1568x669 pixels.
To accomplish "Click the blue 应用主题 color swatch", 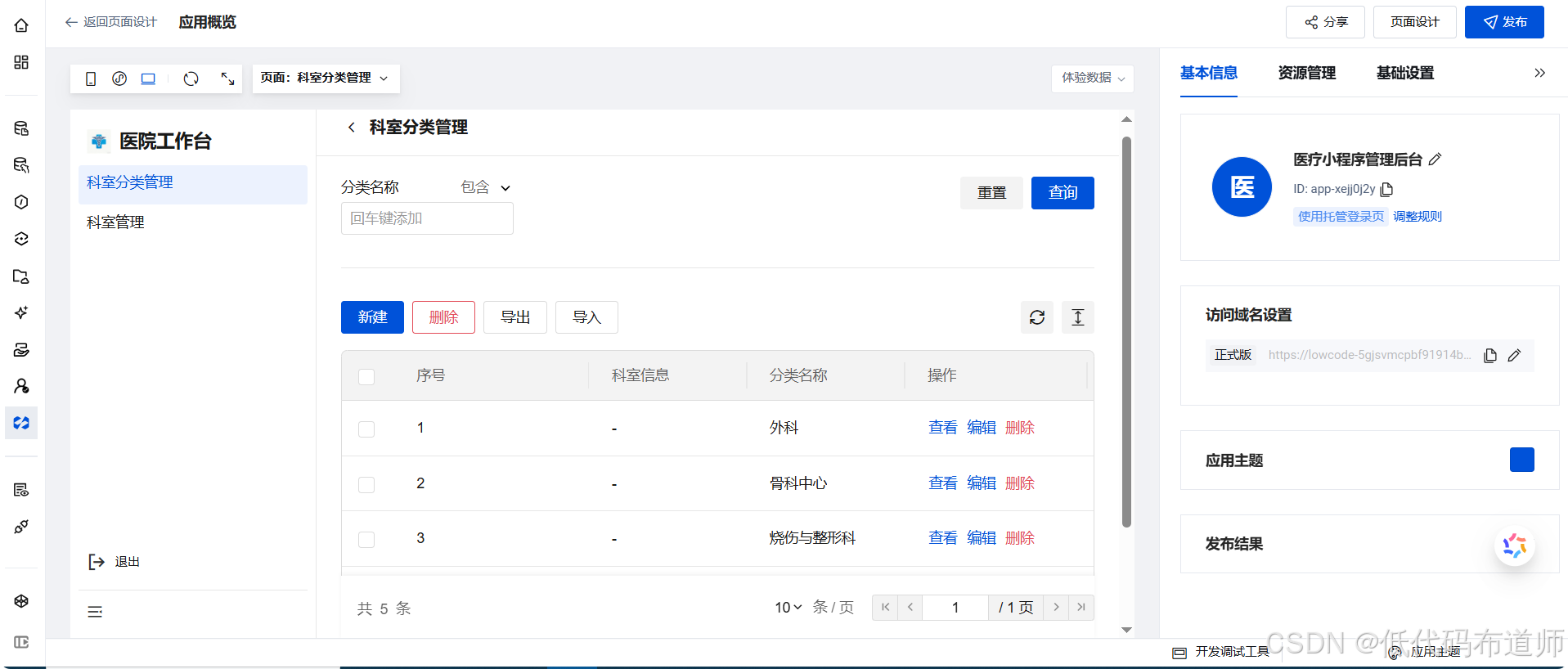I will tap(1522, 460).
